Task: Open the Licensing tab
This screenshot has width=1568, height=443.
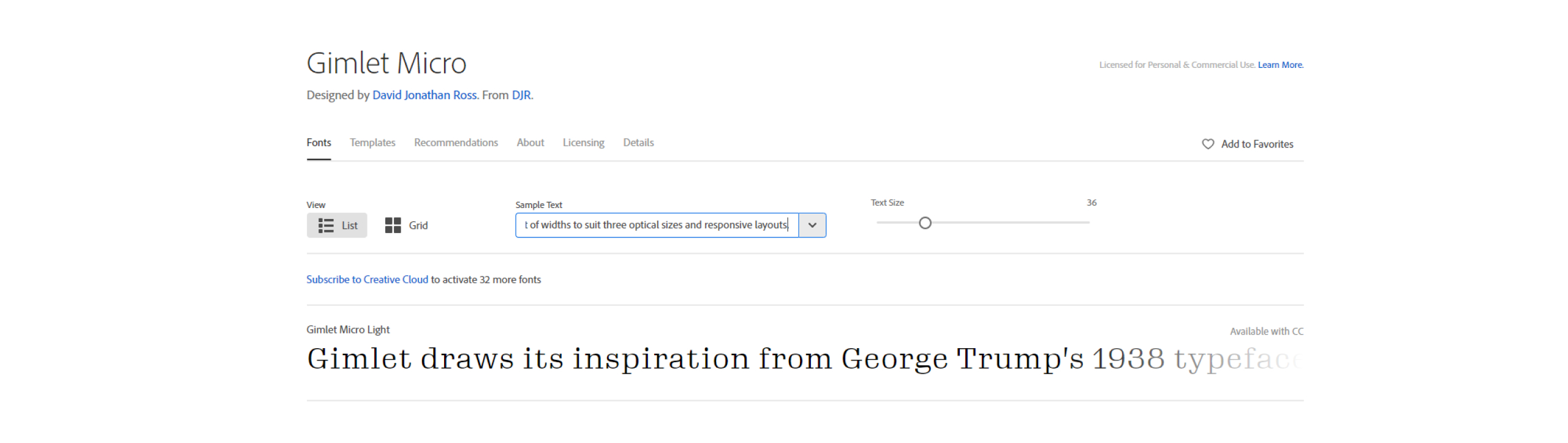Action: coord(583,143)
